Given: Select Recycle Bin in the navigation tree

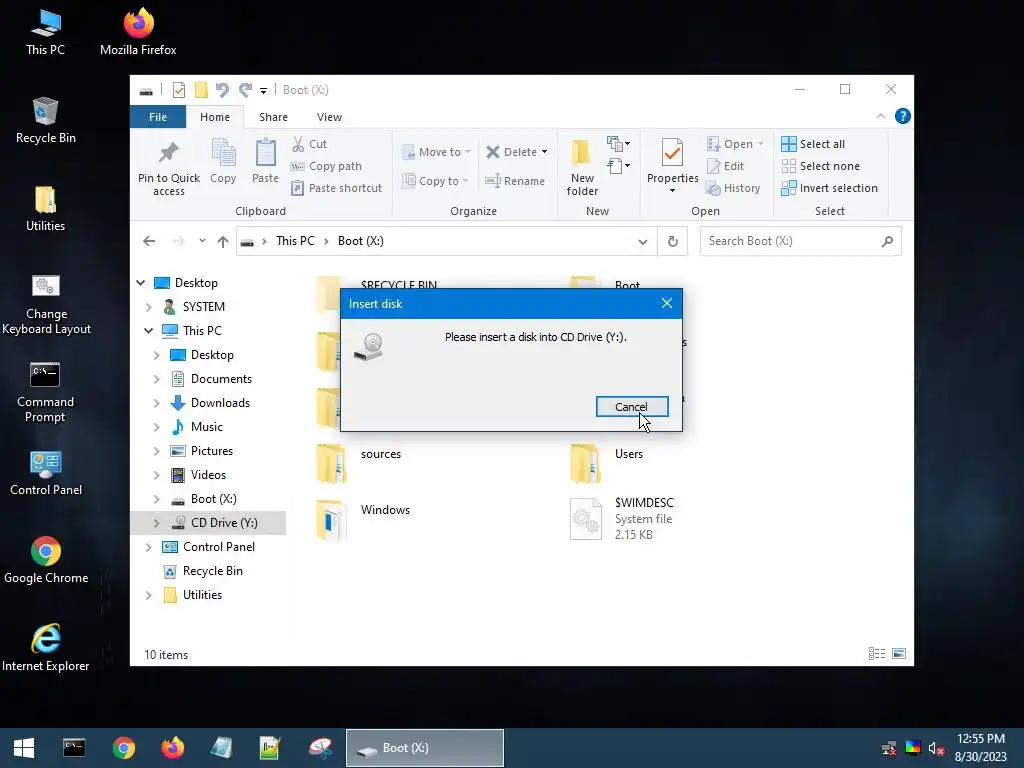Looking at the screenshot, I should click(x=212, y=571).
